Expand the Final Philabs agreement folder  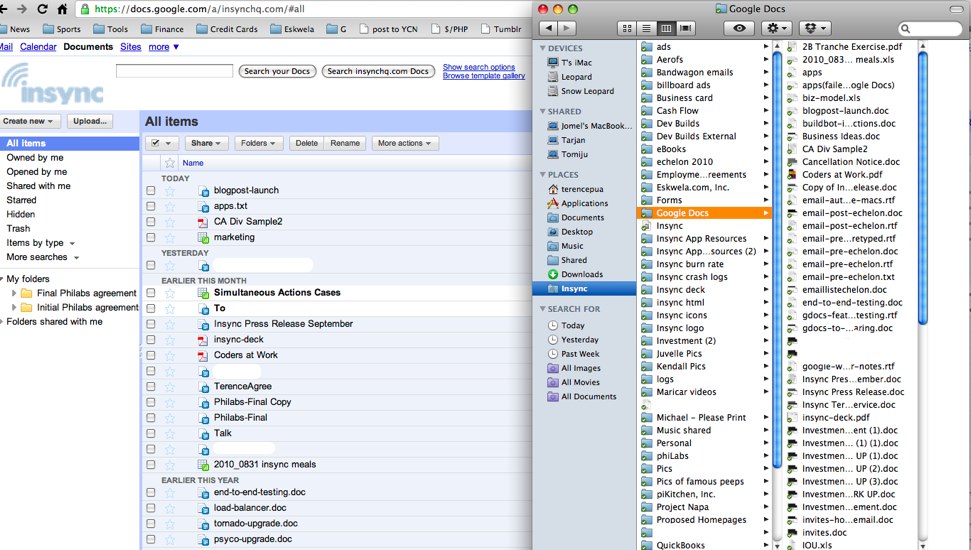14,293
